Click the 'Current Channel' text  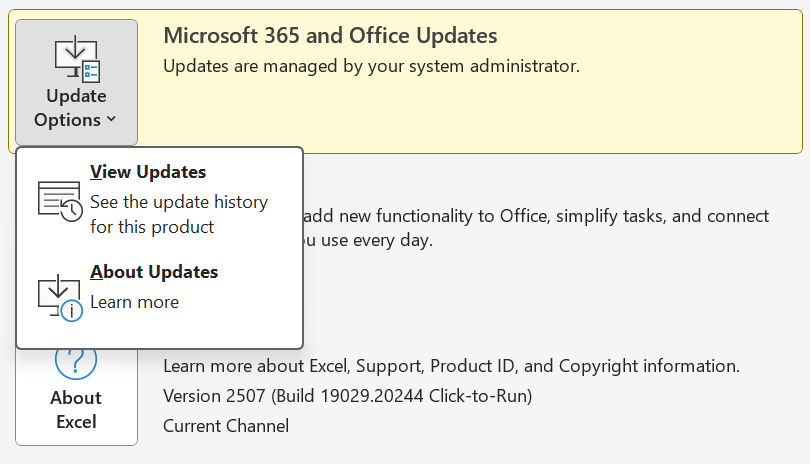point(226,426)
